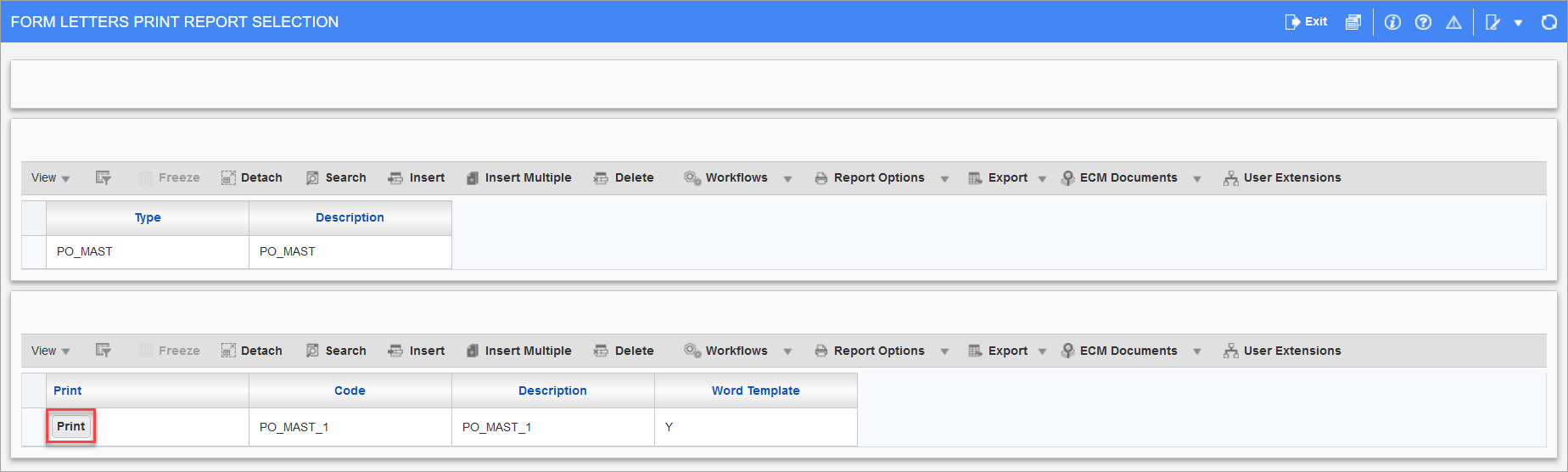Viewport: 1568px width, 472px height.
Task: Click the windows stack icon beside Exit
Action: pyautogui.click(x=1353, y=22)
